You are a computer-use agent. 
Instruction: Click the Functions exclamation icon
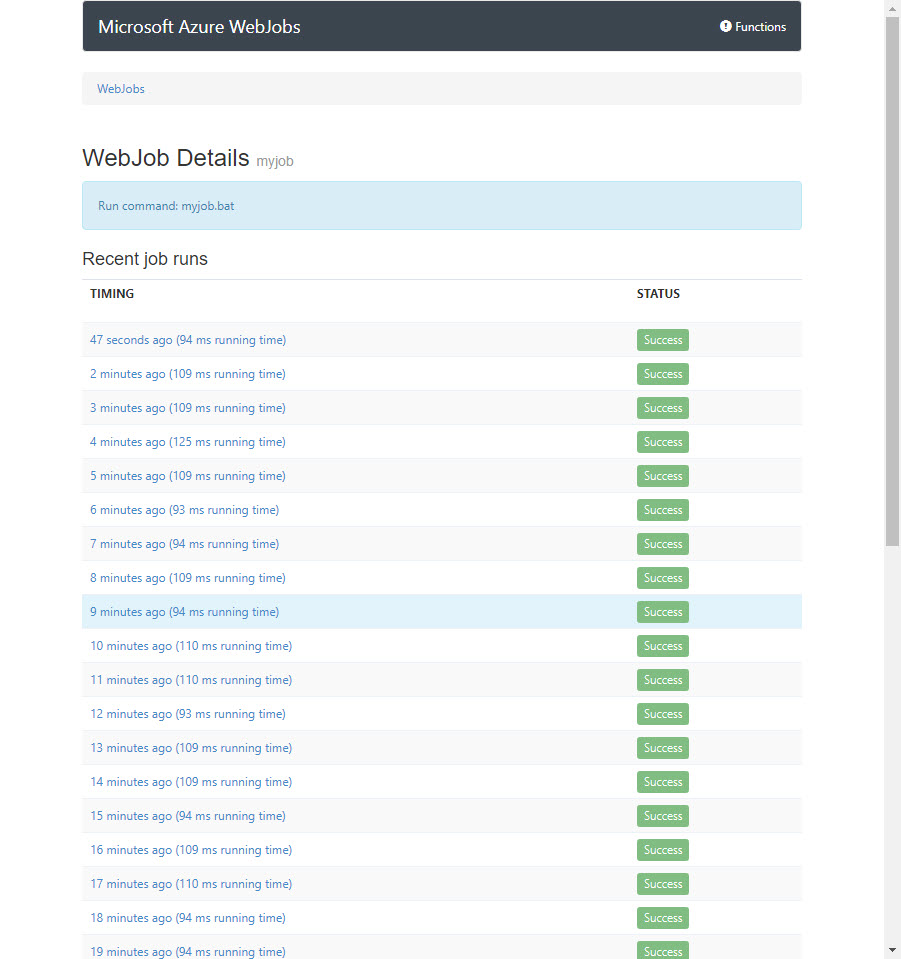tap(725, 26)
